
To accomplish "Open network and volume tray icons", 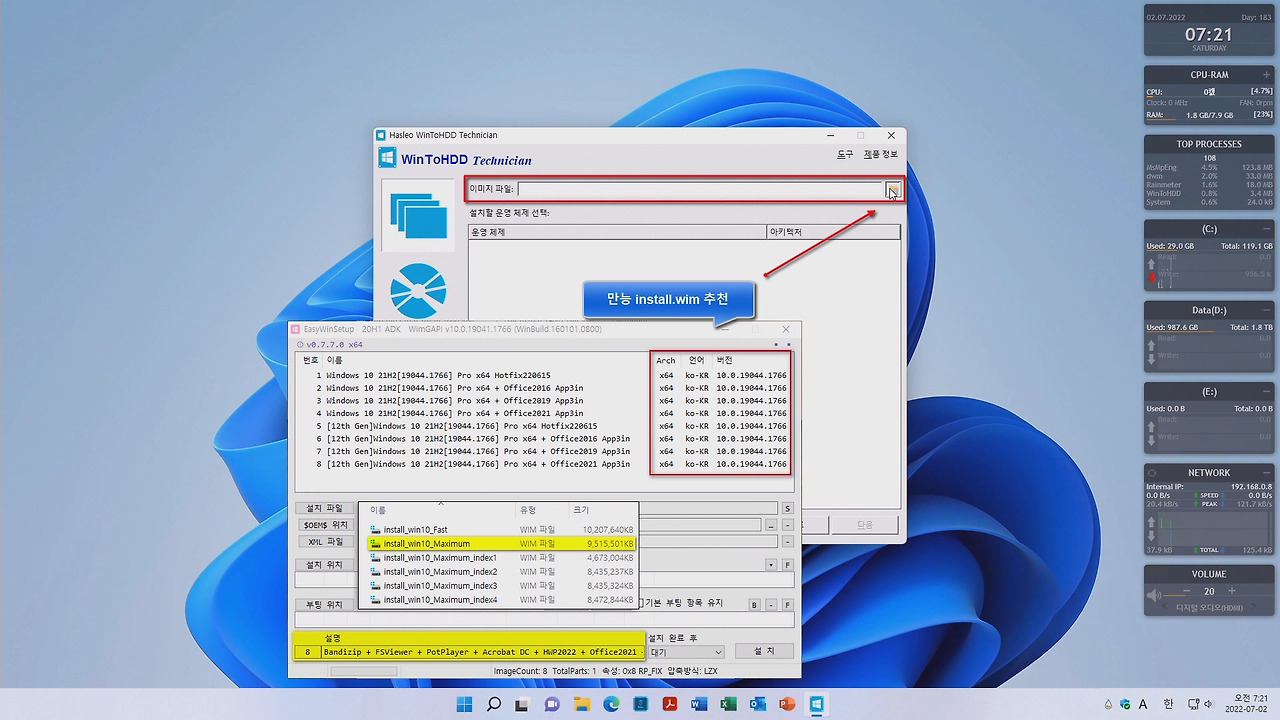I will point(1200,704).
